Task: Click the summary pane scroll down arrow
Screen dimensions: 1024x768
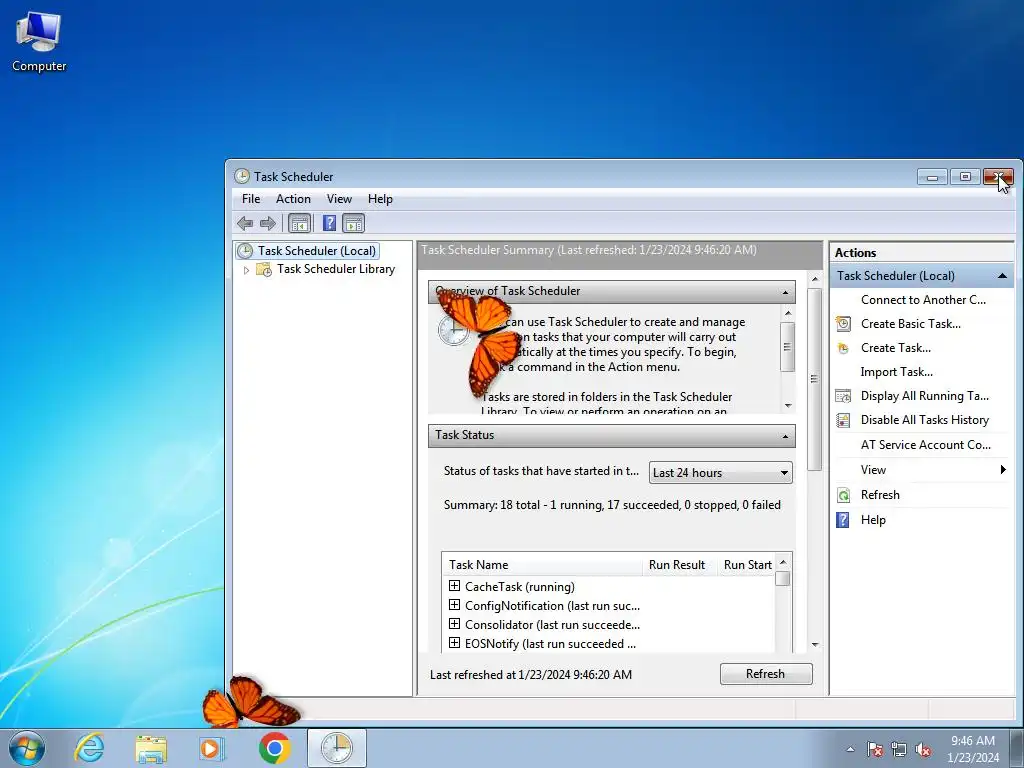Action: pos(814,645)
